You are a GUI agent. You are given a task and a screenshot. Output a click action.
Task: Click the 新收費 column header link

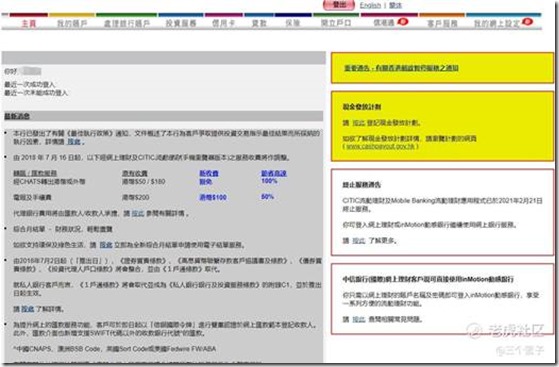[x=209, y=173]
